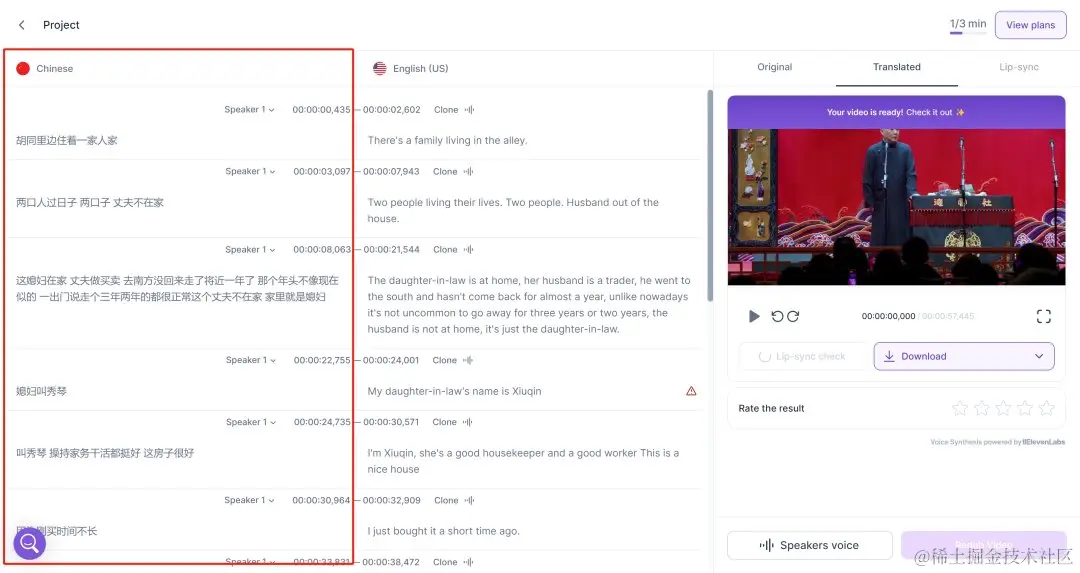The height and width of the screenshot is (573, 1080).
Task: Edit Chinese text starting '两口人过日子'
Action: pos(90,202)
